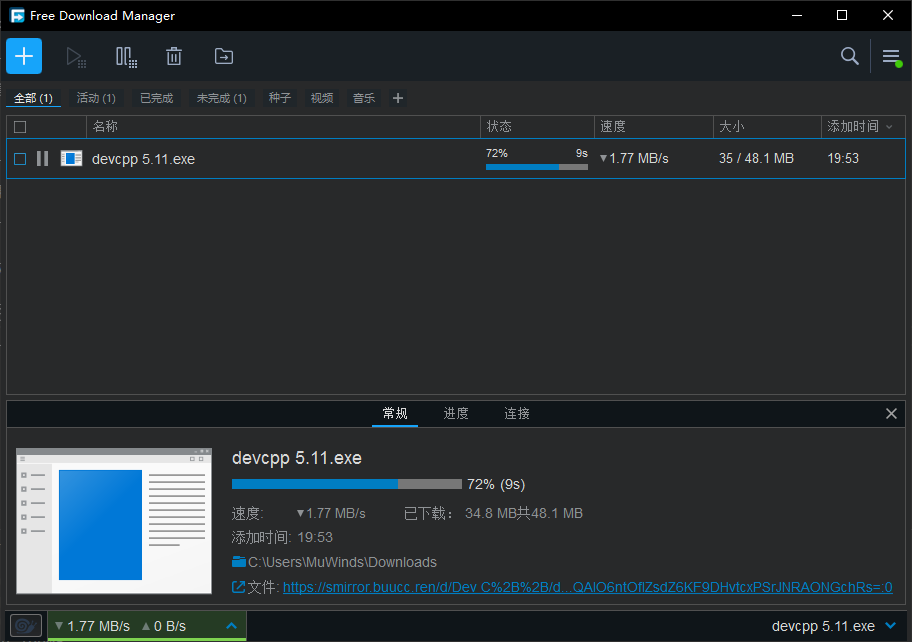The image size is (912, 642).
Task: Click the trash delete icon in toolbar
Action: 174,57
